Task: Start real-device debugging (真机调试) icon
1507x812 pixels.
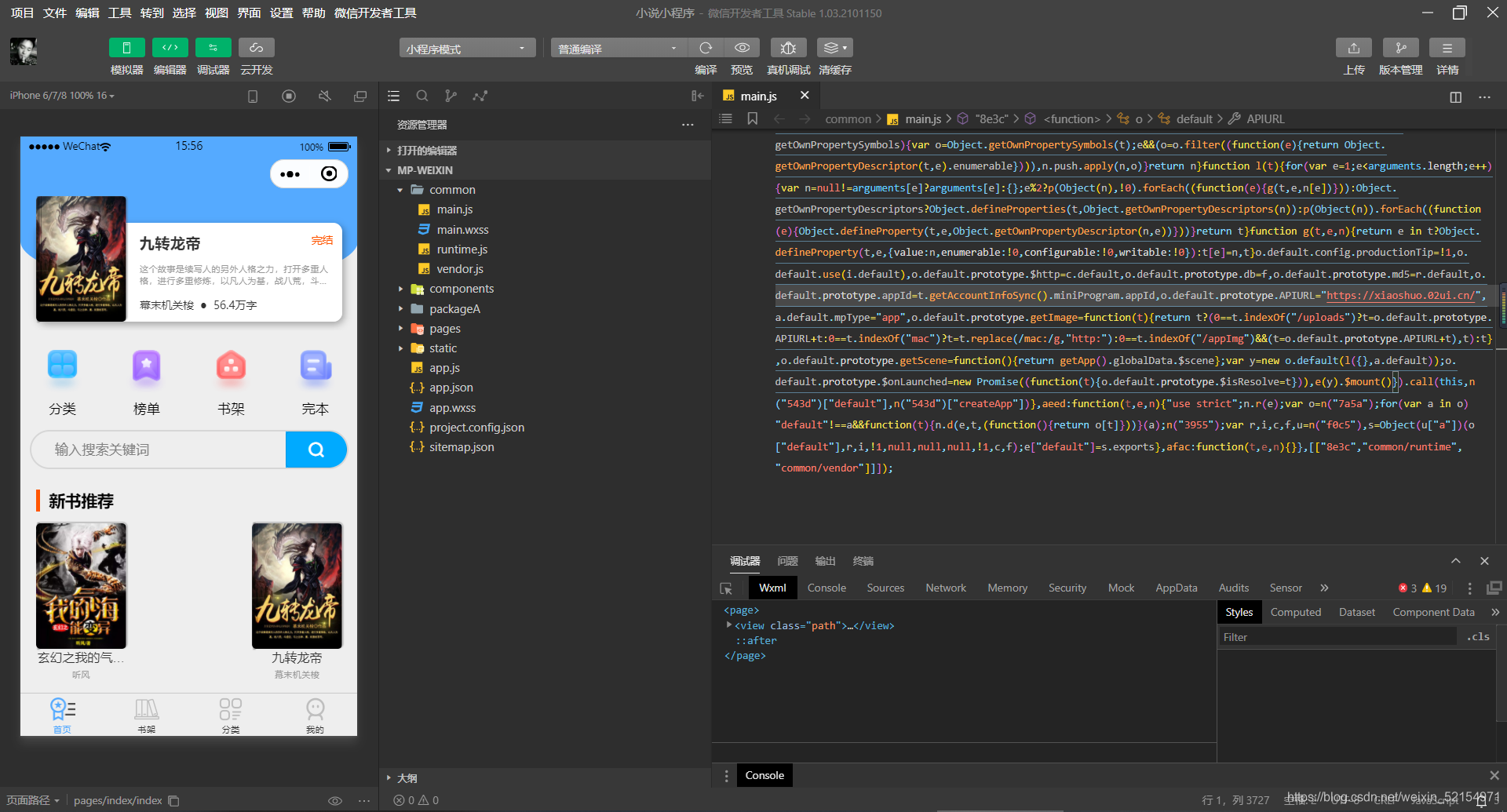Action: pos(788,48)
